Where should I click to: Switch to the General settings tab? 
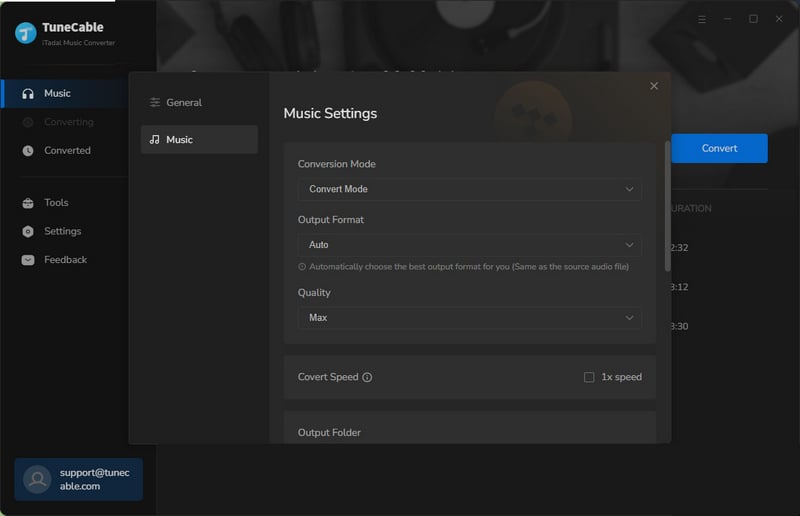pyautogui.click(x=199, y=103)
